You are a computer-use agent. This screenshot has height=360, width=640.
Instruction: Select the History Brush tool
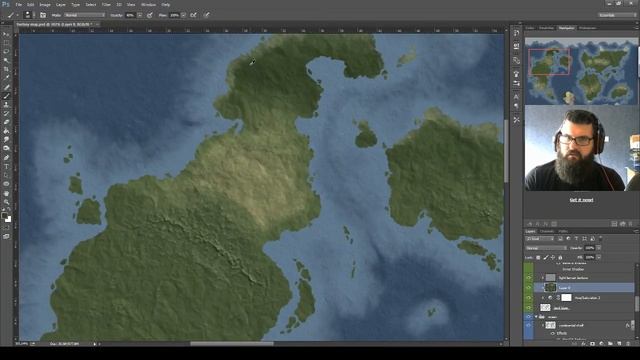click(6, 113)
